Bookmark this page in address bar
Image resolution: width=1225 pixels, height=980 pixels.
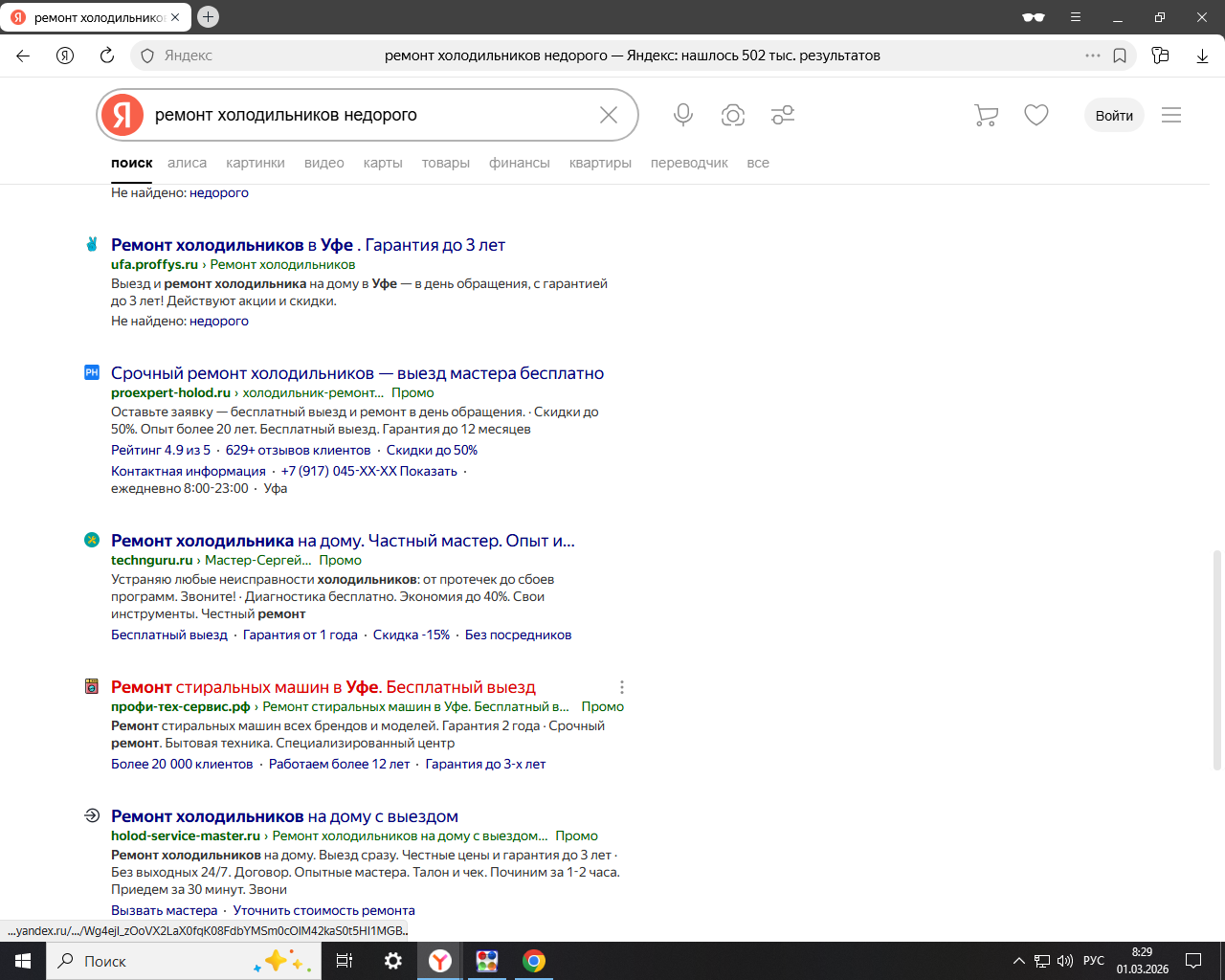(x=1120, y=56)
